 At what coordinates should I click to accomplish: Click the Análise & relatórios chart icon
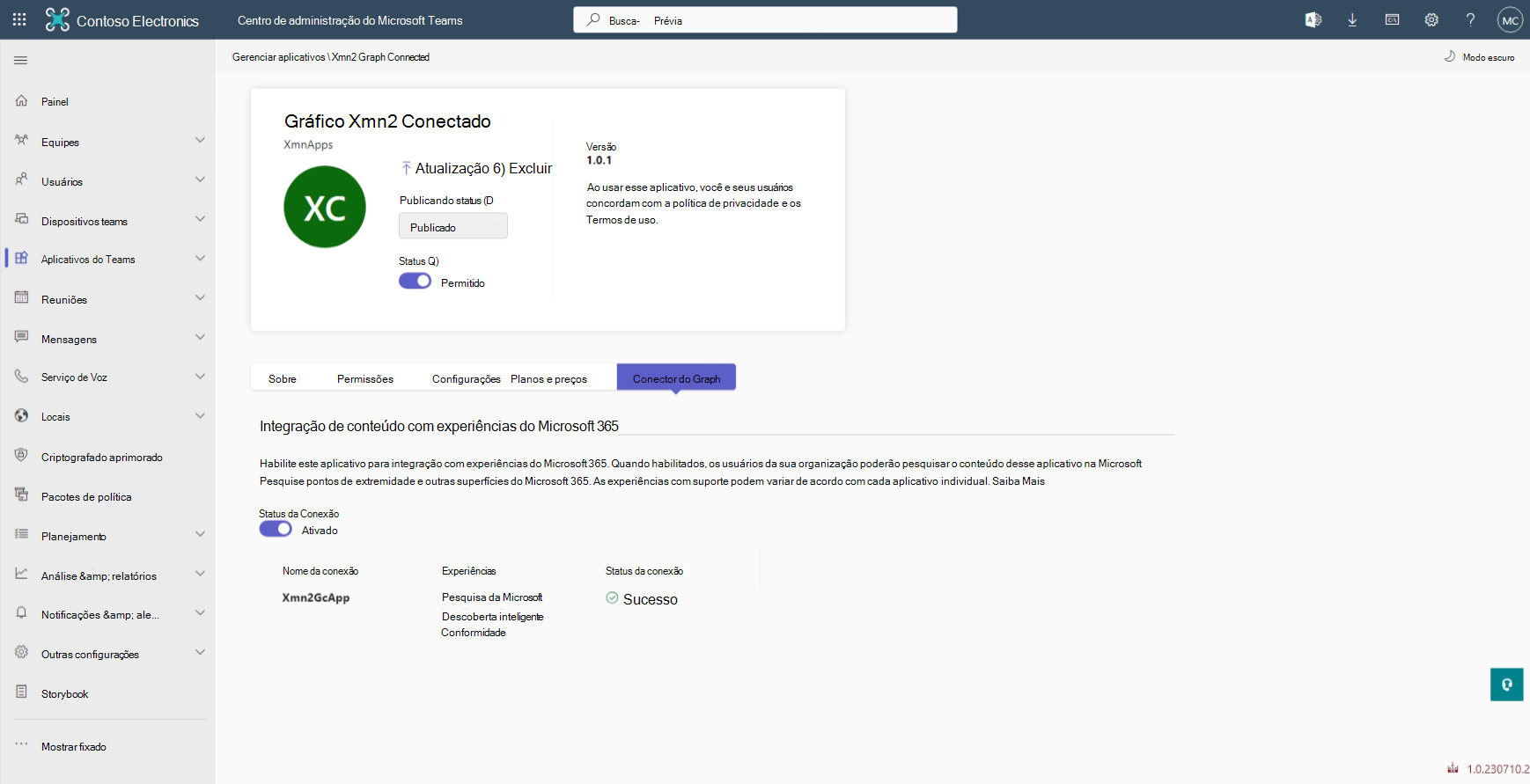click(22, 575)
